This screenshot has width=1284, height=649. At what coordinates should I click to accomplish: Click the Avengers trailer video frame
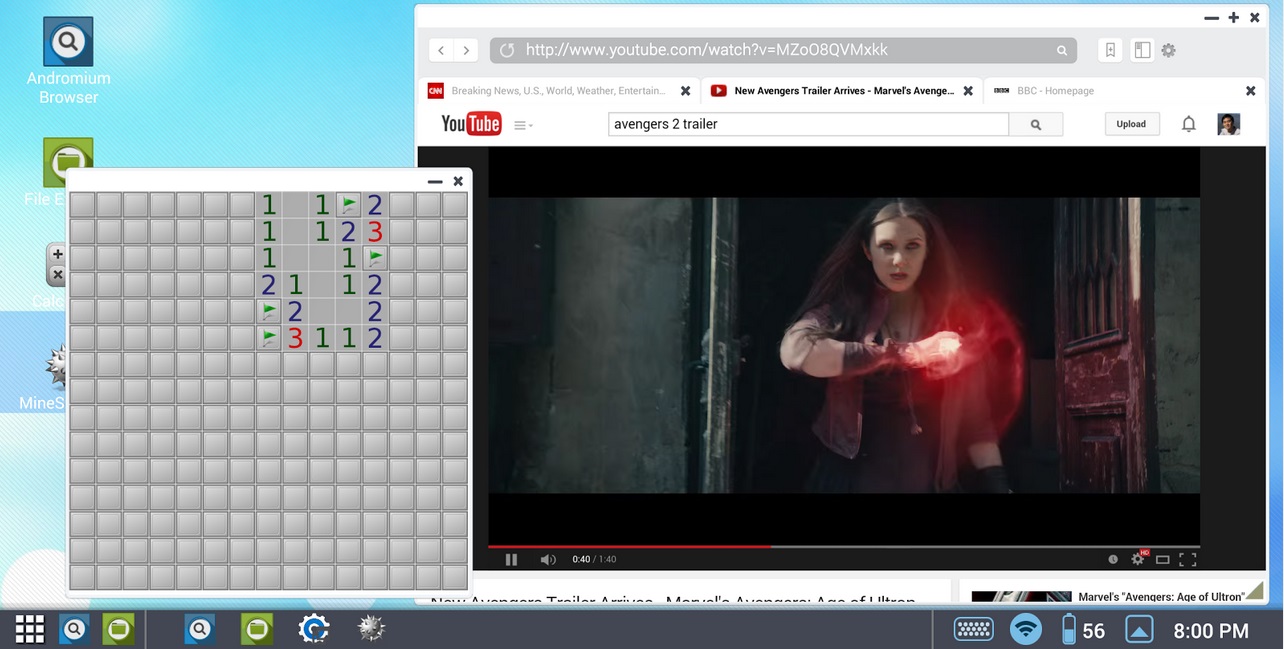pyautogui.click(x=844, y=345)
